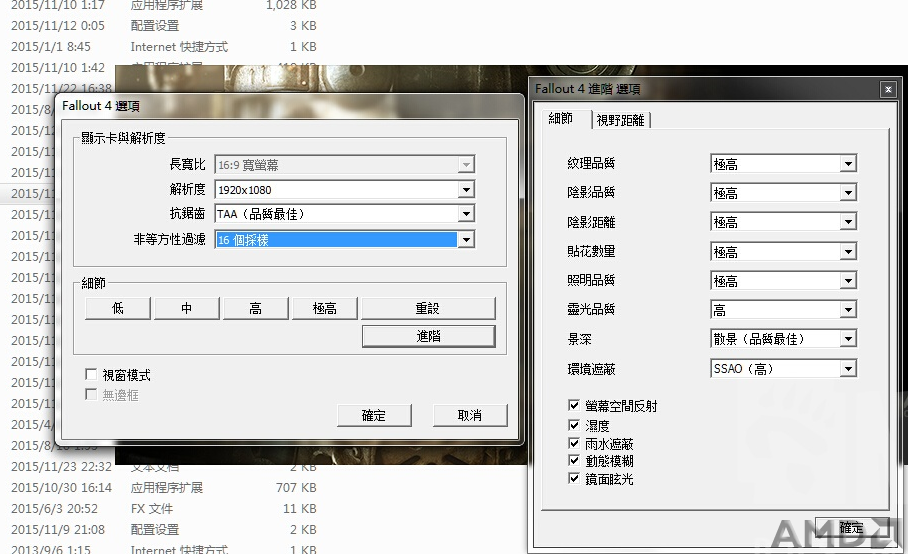Uncheck the 濕度 checkbox
Image resolution: width=908 pixels, height=554 pixels.
tap(574, 425)
